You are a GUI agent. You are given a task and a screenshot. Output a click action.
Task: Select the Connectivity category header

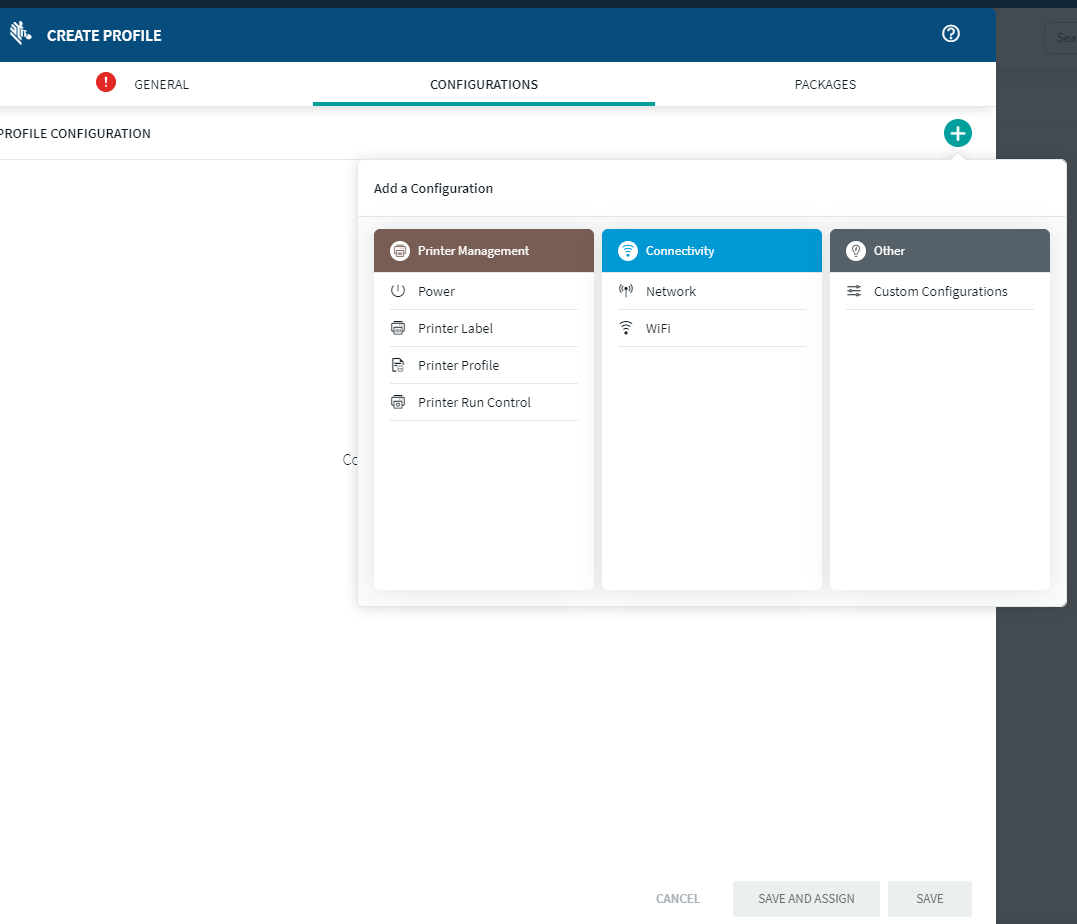711,251
